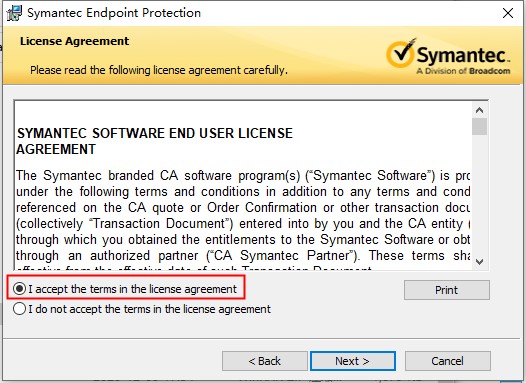Select 'I do not accept' radio button

coord(19,309)
